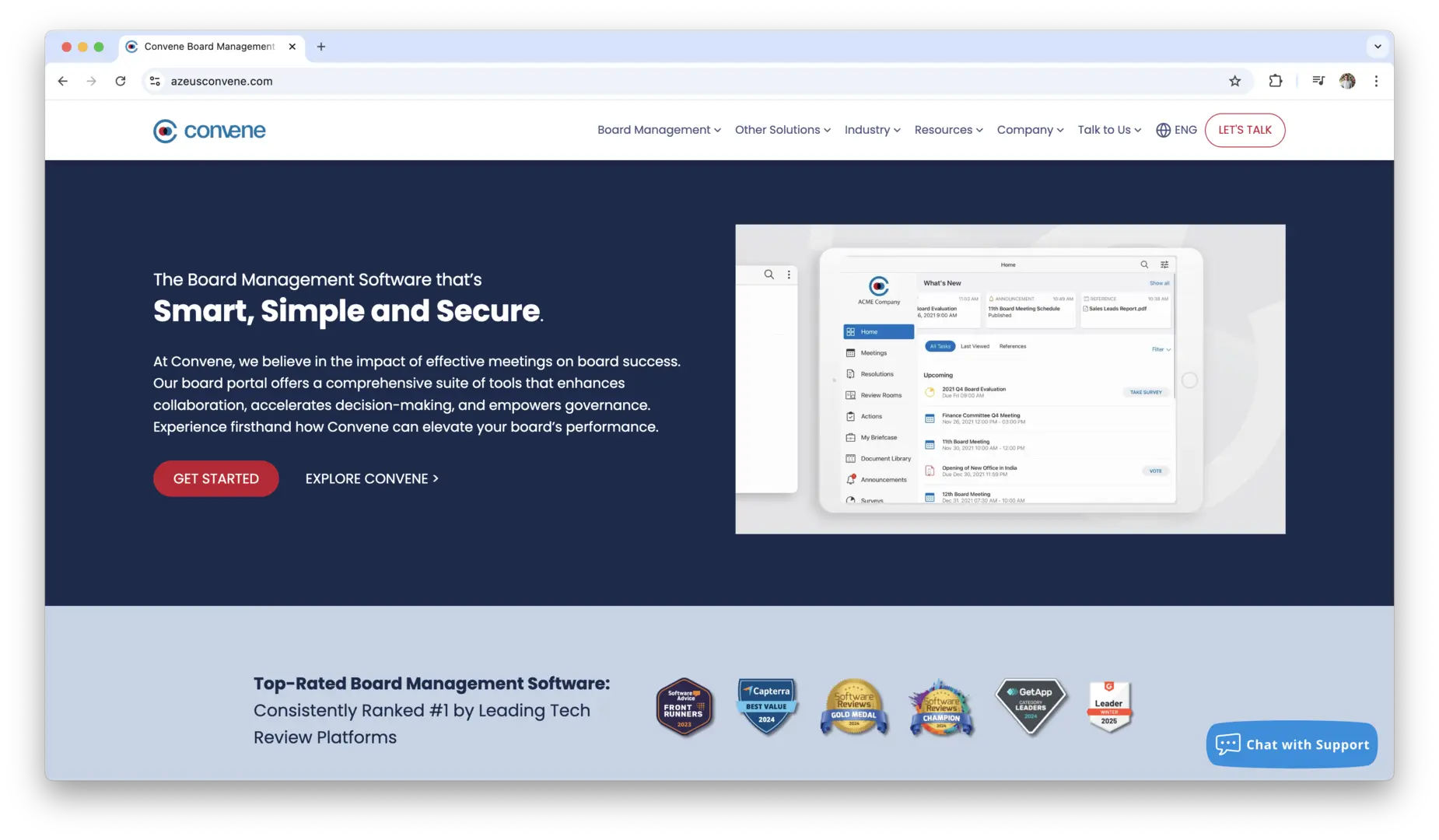Expand the Board Management dropdown
1439x840 pixels.
pos(659,130)
